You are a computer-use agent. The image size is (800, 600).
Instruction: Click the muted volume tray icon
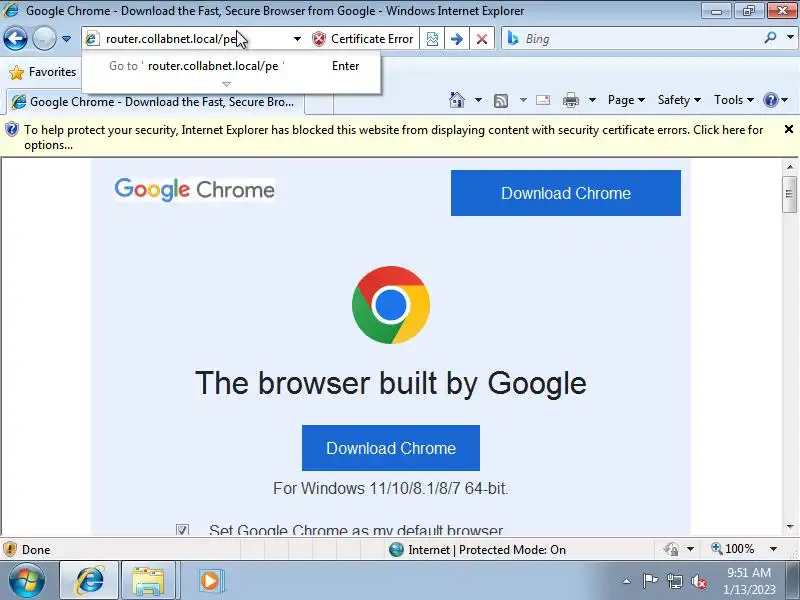(699, 581)
